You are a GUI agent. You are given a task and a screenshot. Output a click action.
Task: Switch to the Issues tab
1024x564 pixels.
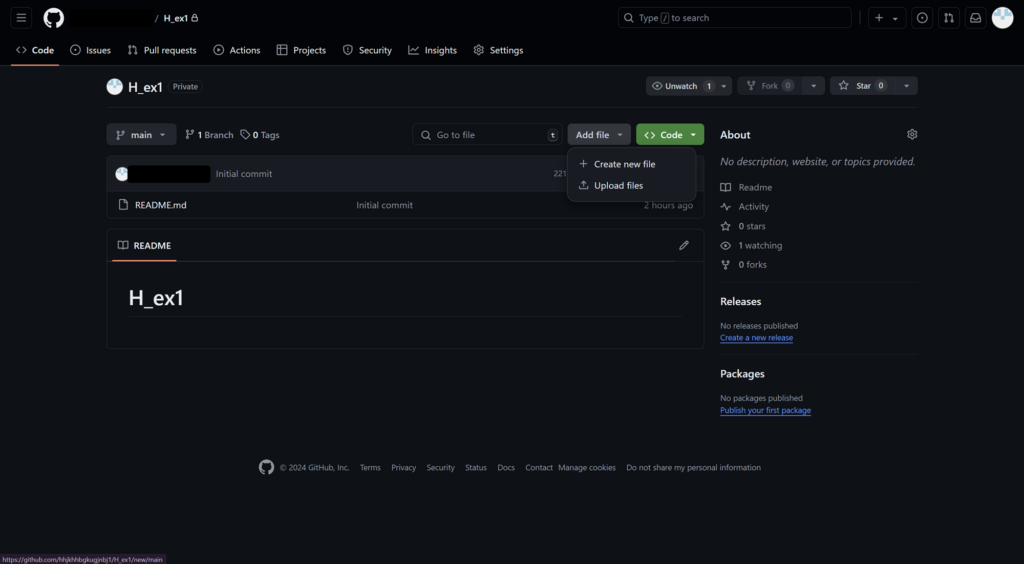coord(90,50)
